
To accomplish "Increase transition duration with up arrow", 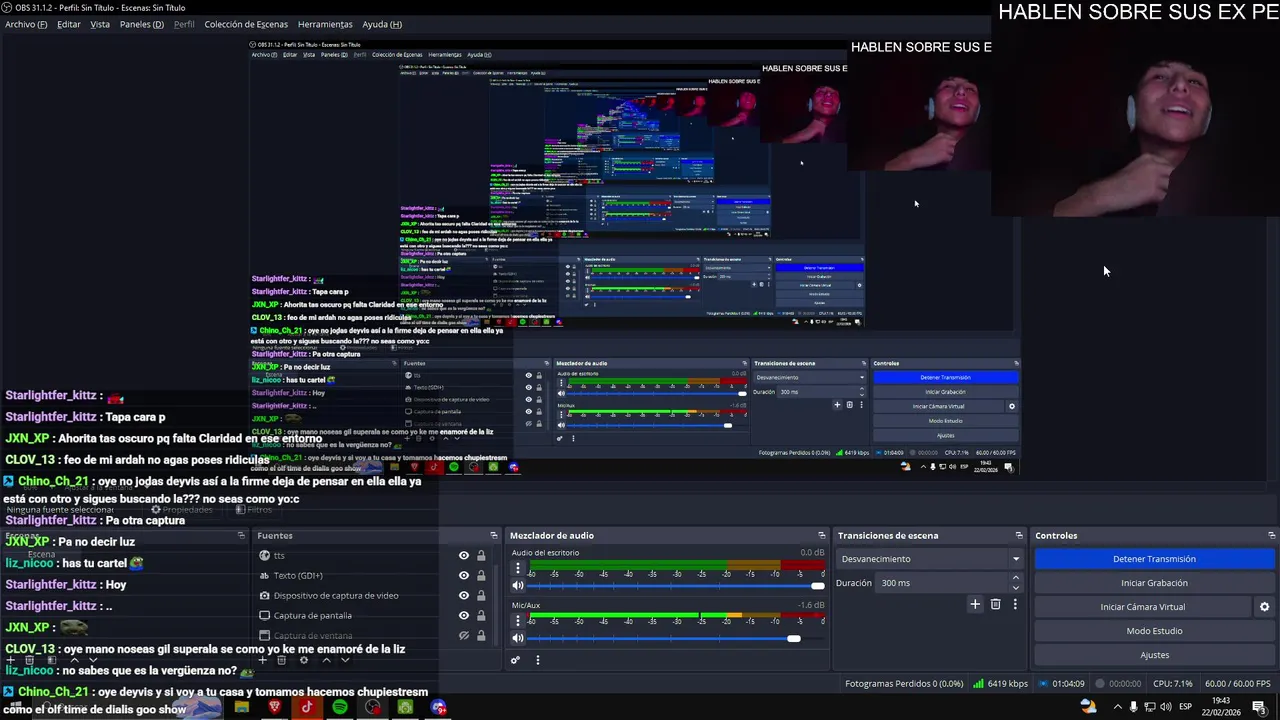I will pos(1016,578).
